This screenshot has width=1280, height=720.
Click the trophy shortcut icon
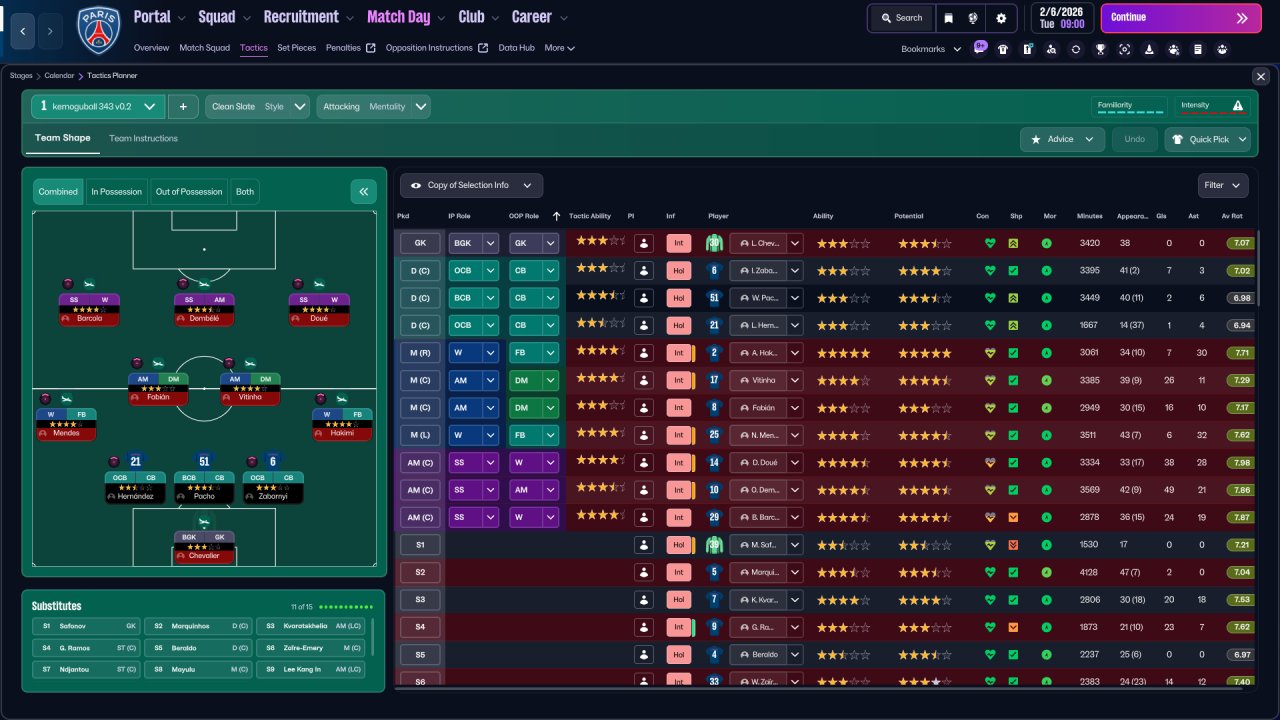point(1100,49)
